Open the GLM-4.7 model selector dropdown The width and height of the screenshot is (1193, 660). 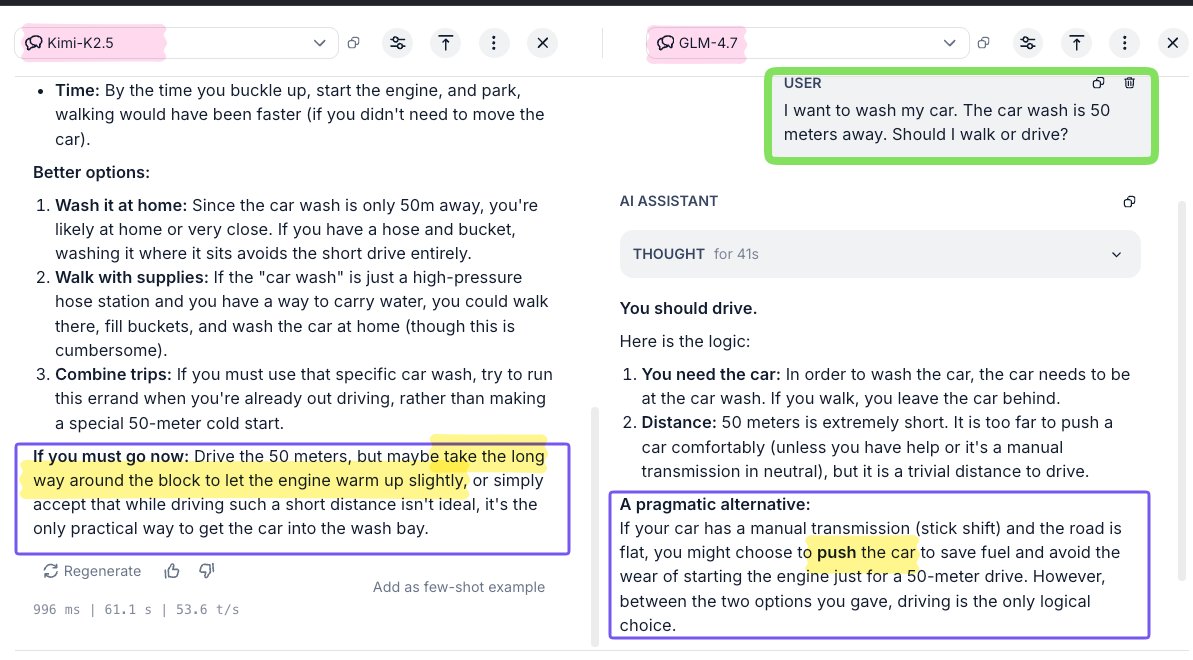[807, 43]
